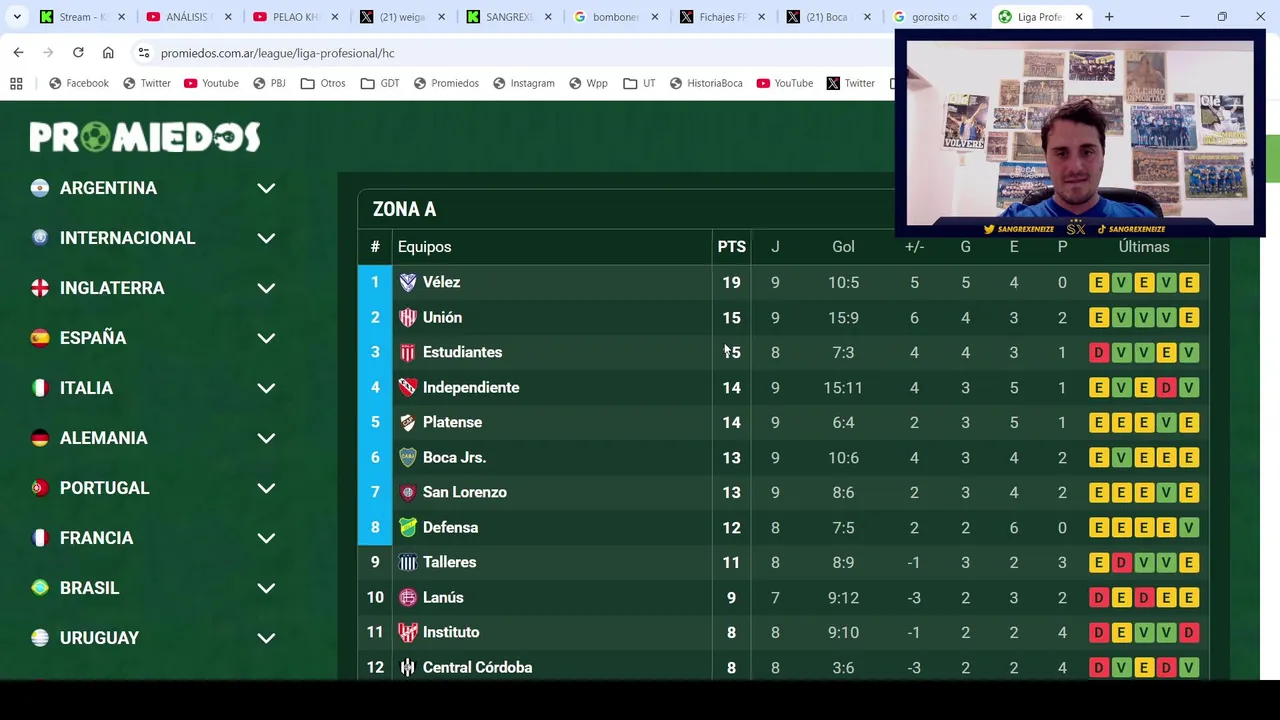1280x720 pixels.
Task: Reload the page with refresh icon
Action: [x=78, y=52]
